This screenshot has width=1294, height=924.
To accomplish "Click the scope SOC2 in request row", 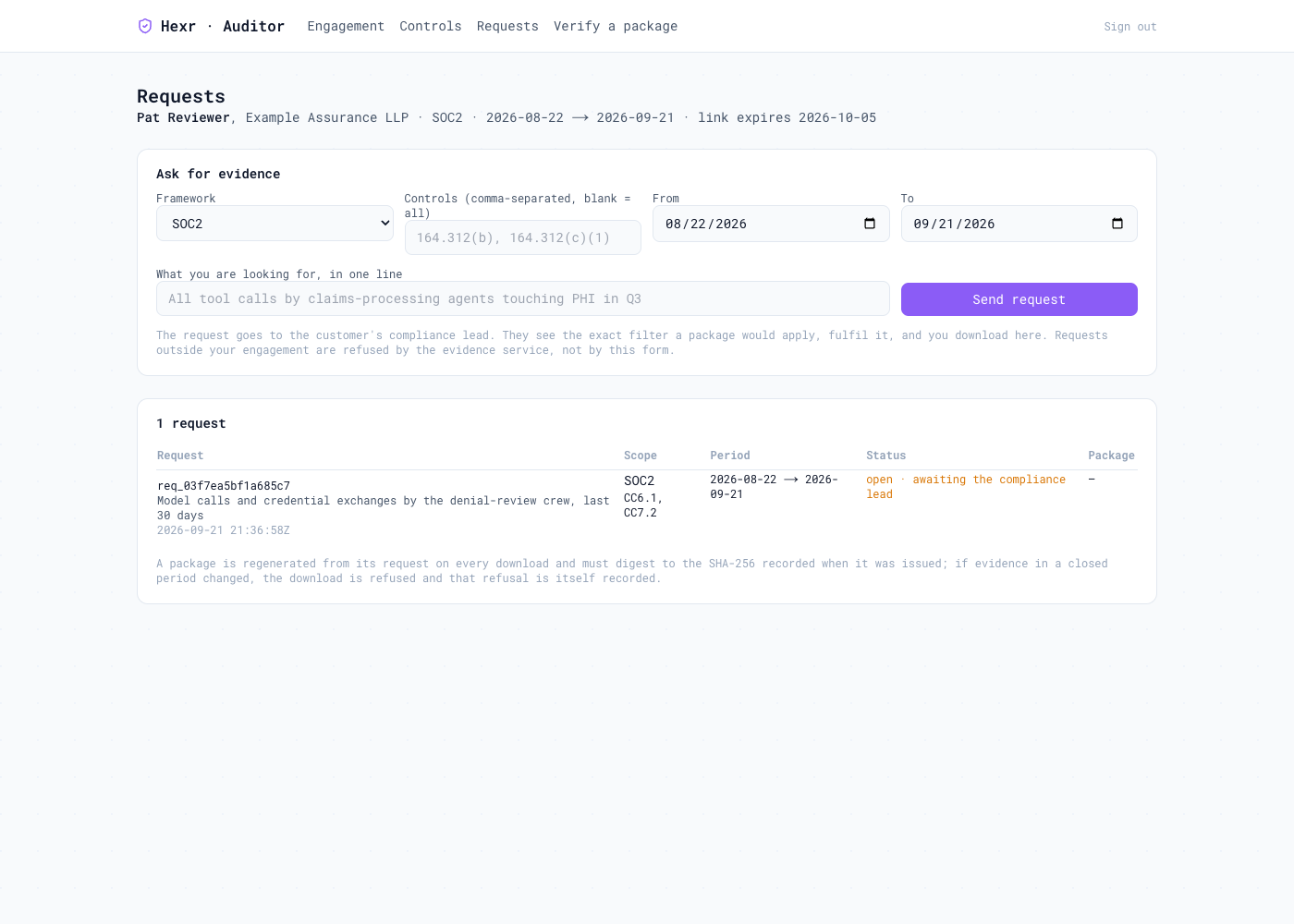I will pos(639,480).
